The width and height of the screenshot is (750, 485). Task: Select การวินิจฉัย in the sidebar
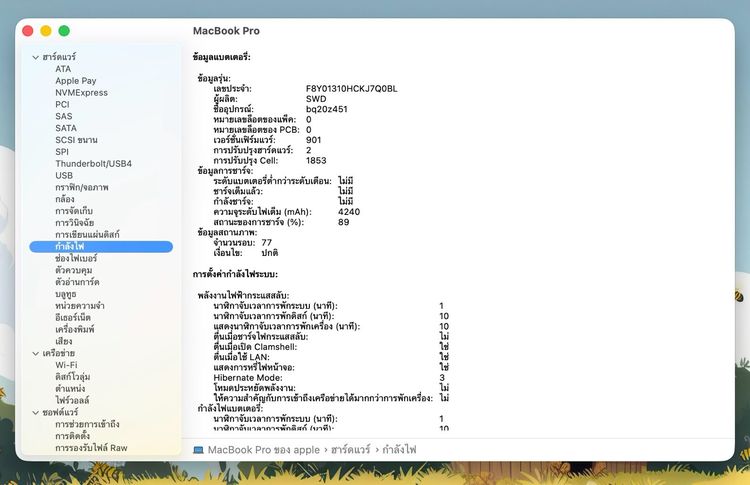(x=75, y=223)
